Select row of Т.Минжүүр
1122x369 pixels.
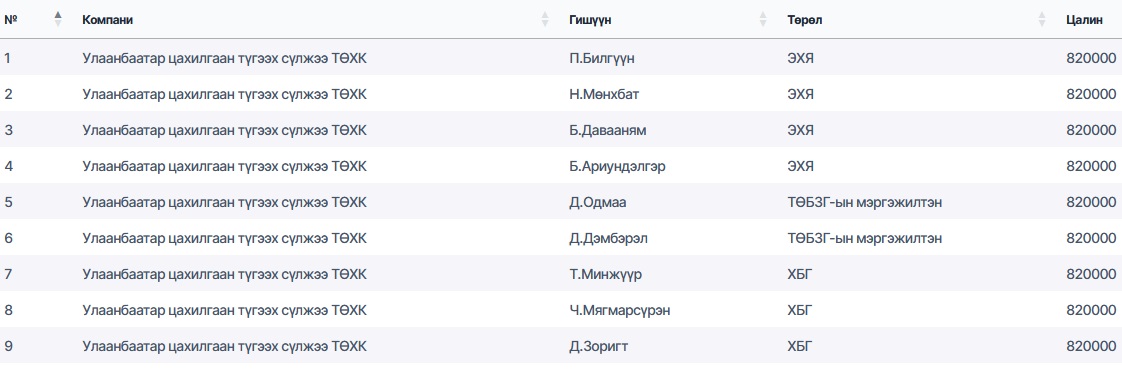(x=561, y=274)
